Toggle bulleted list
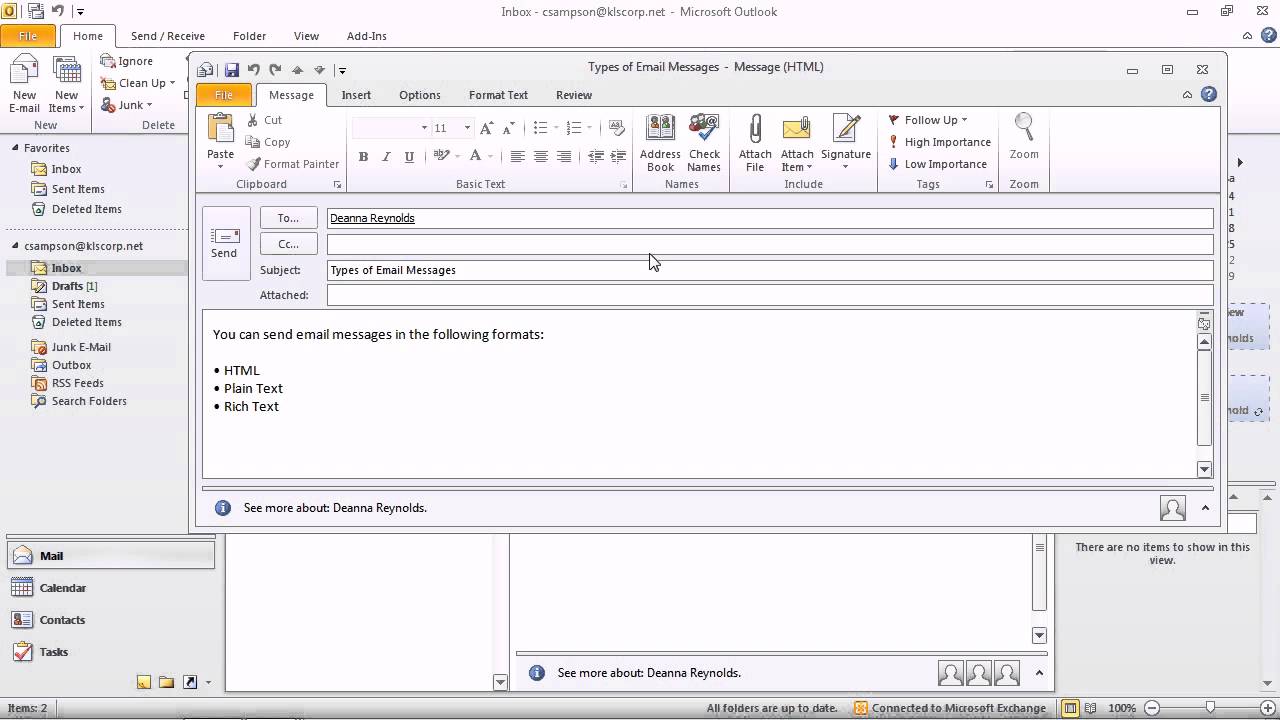The image size is (1280, 720). click(x=540, y=128)
